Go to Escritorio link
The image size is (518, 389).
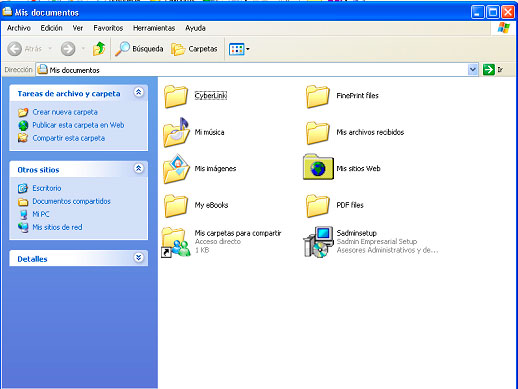[x=47, y=188]
